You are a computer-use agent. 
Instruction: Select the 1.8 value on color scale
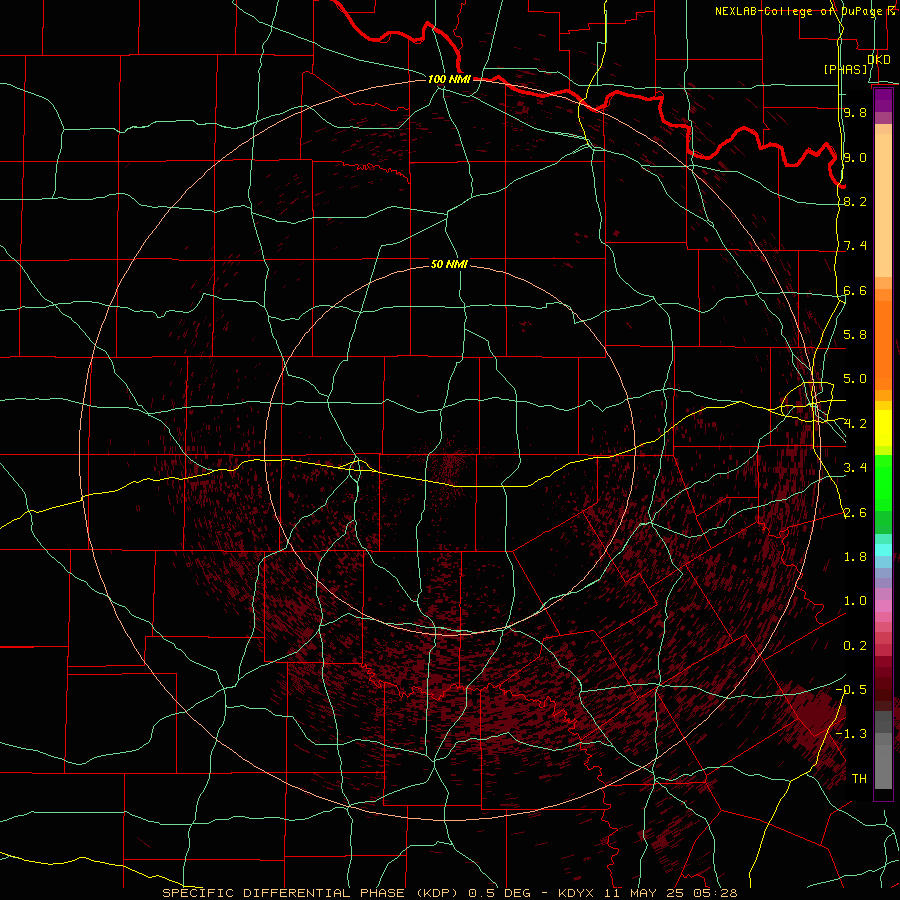click(855, 557)
